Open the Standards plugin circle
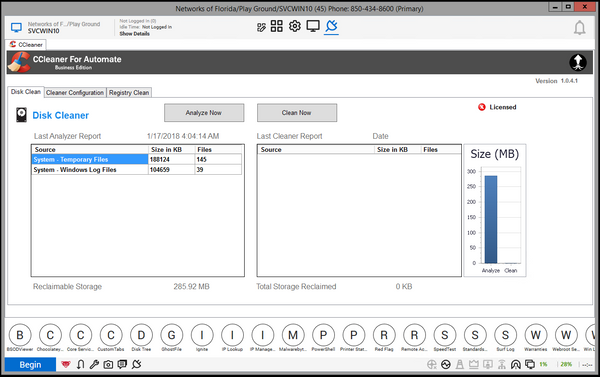 (x=475, y=335)
